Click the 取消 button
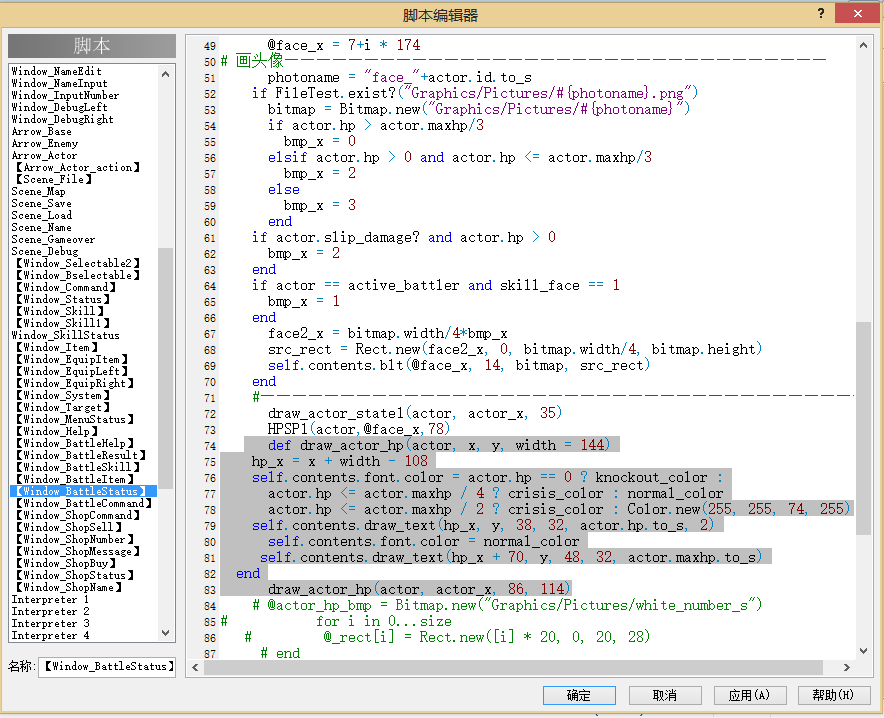Viewport: 884px width, 718px height. coord(665,695)
